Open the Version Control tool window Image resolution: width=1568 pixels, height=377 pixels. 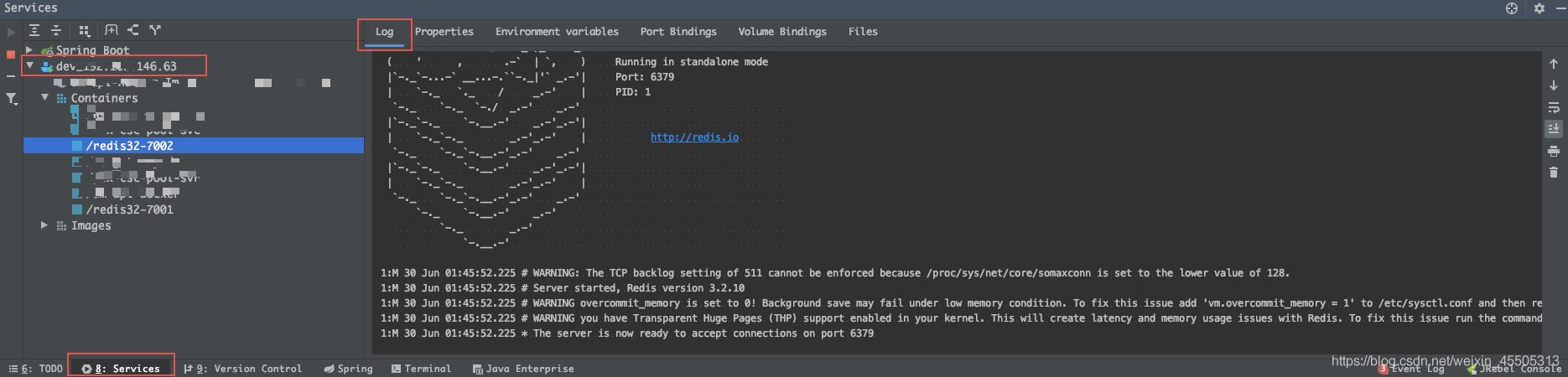tap(243, 369)
